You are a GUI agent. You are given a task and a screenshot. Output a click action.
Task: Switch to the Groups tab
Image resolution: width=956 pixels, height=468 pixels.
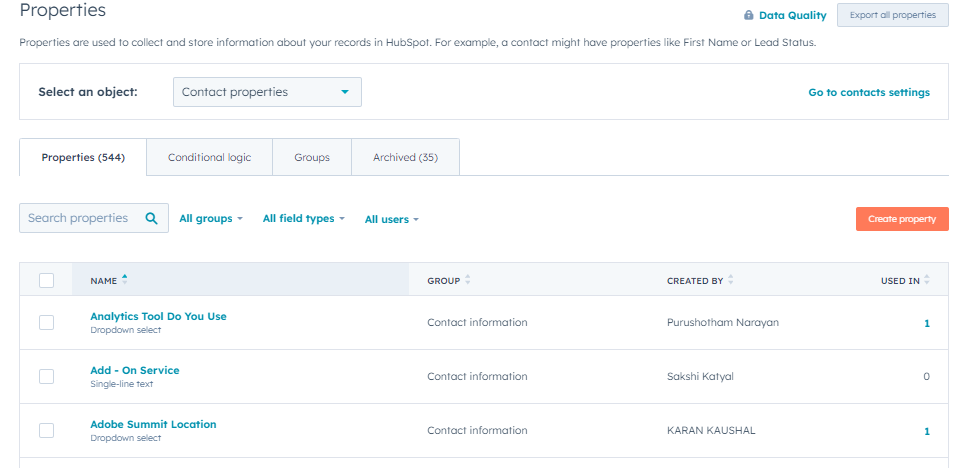(x=311, y=157)
